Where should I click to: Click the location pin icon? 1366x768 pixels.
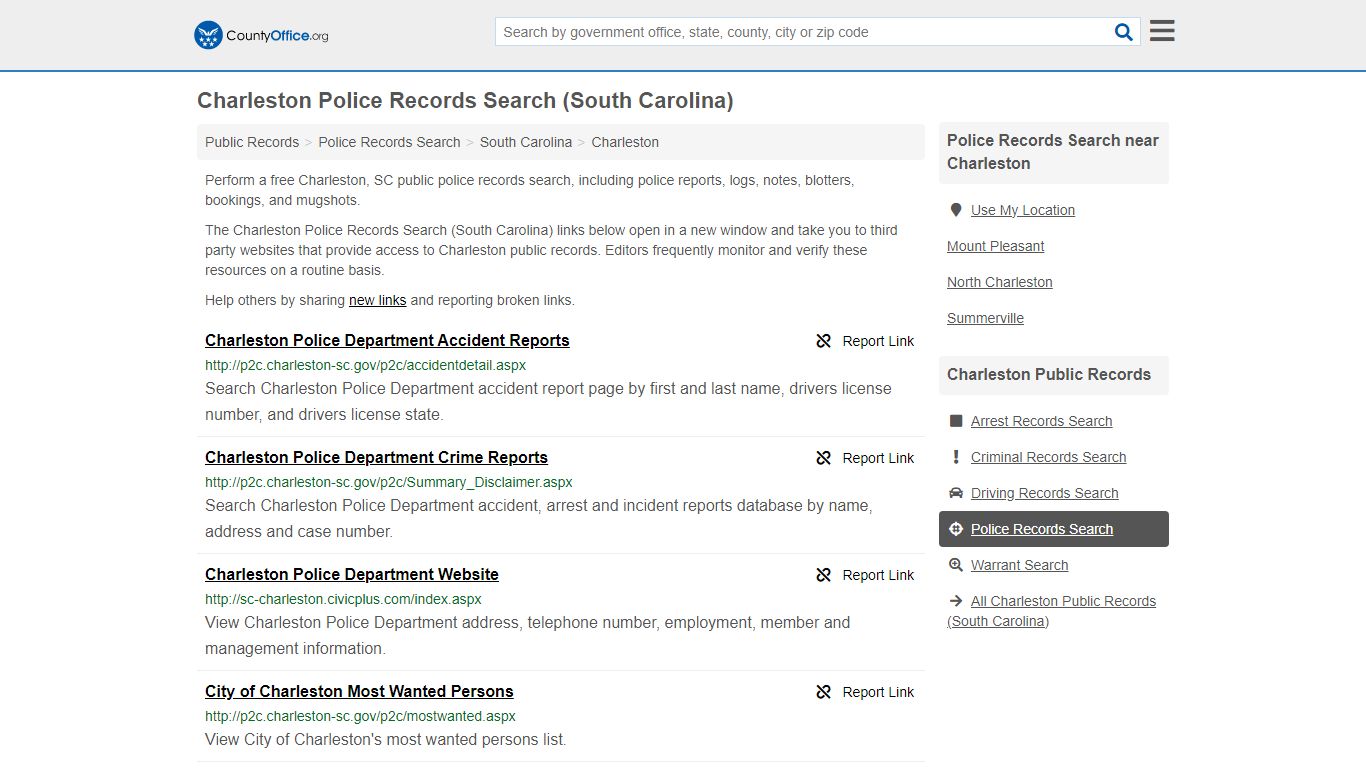pyautogui.click(x=956, y=210)
